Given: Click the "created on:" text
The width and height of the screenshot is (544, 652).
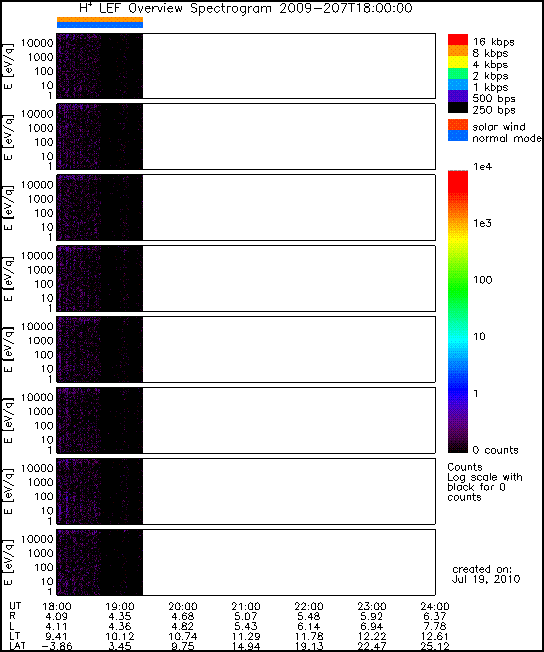Looking at the screenshot, I should [482, 569].
